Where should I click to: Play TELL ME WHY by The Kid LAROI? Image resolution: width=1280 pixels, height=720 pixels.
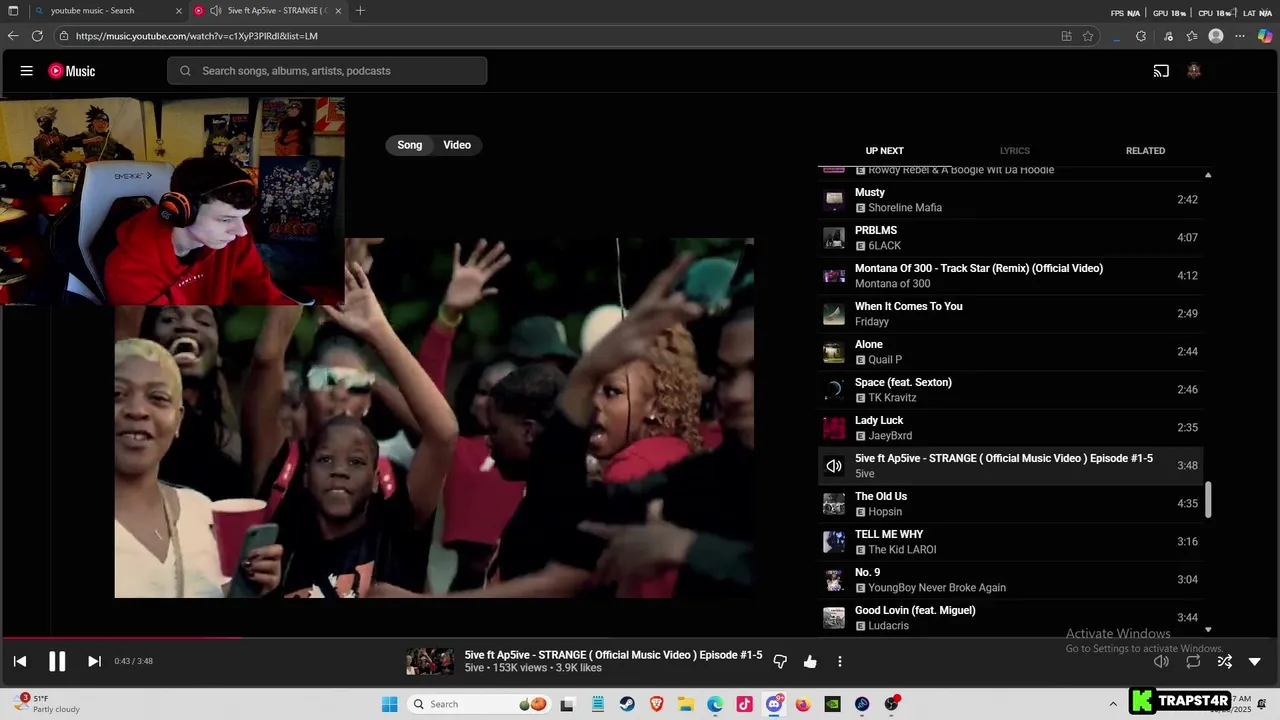pos(1010,542)
